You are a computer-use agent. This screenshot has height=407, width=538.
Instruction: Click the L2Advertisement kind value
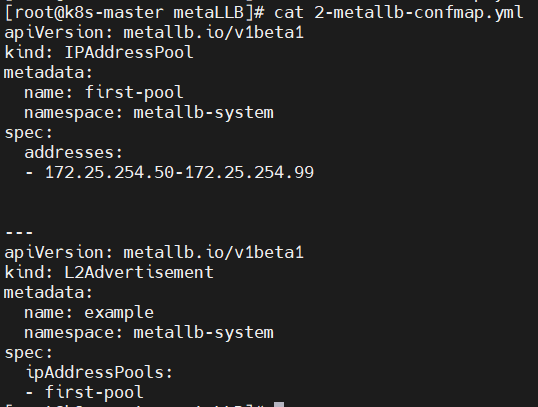[x=139, y=272]
